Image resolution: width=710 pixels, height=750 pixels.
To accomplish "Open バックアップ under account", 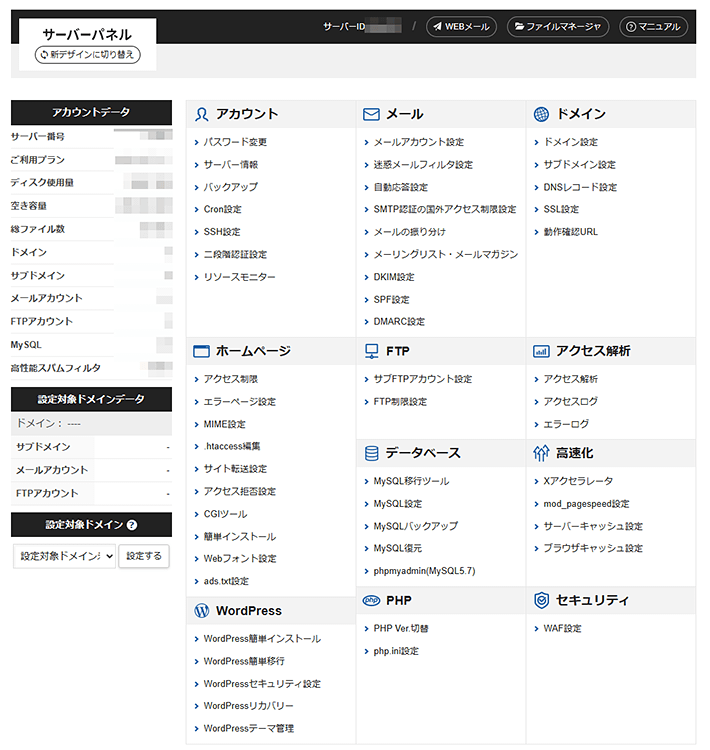I will pos(231,187).
